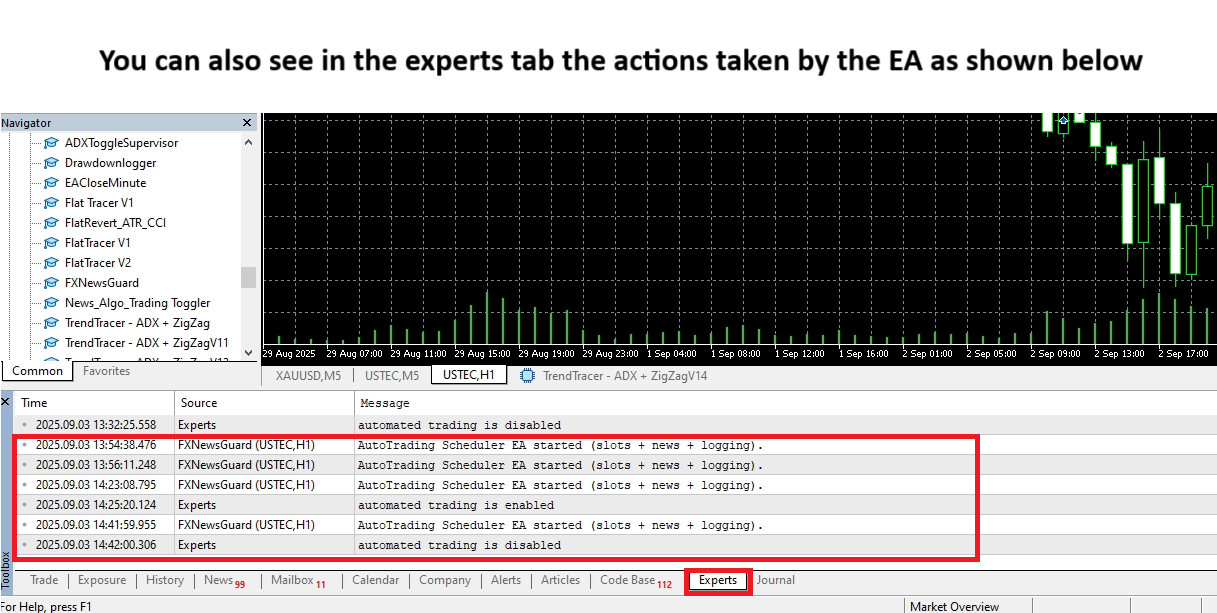Click the FlatRevert_ATR_CCI expert advisor icon
This screenshot has width=1217, height=613.
coord(51,223)
